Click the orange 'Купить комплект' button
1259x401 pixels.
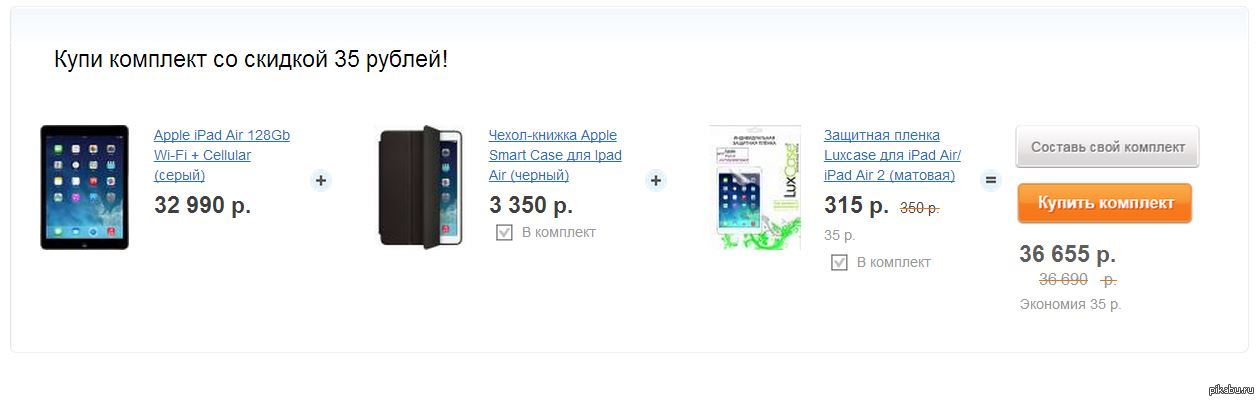1105,203
